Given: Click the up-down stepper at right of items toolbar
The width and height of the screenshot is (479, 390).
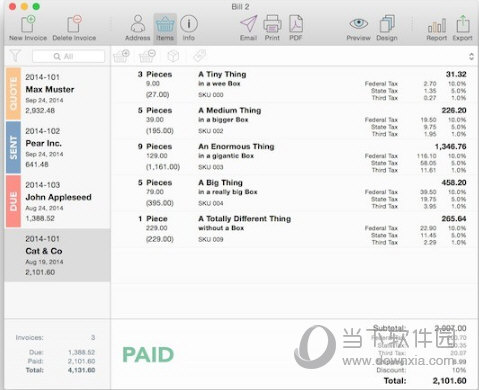Looking at the screenshot, I should (471, 56).
